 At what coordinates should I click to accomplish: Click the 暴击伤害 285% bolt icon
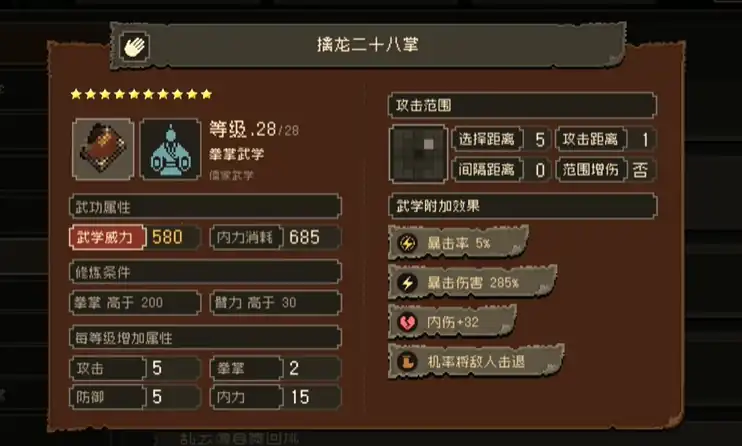pyautogui.click(x=407, y=283)
